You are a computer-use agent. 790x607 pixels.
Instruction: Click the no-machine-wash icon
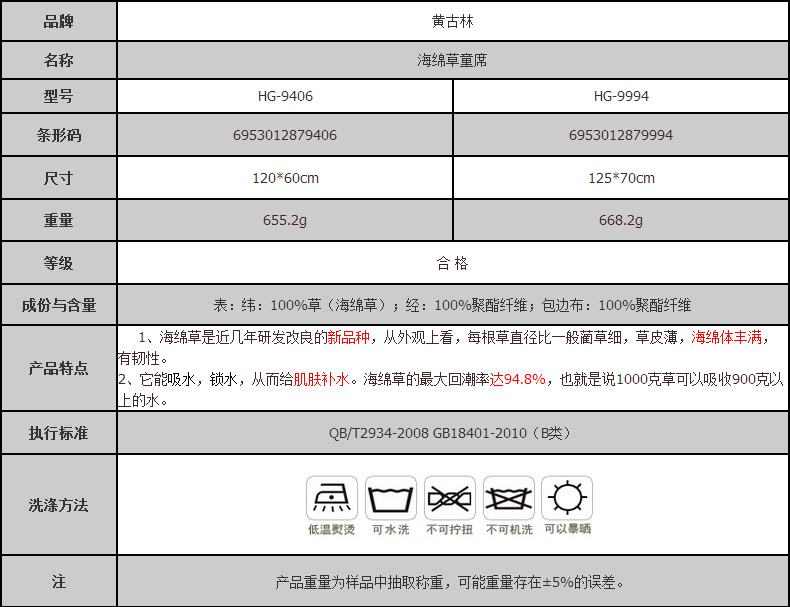508,498
